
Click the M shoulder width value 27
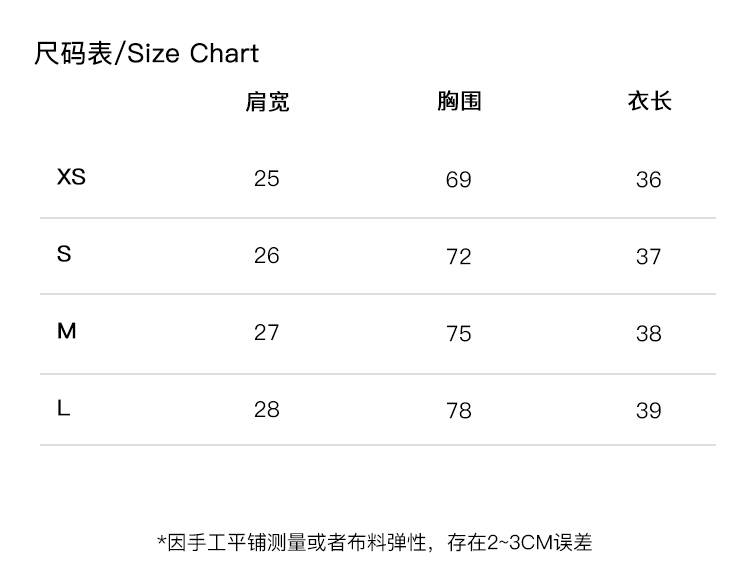[x=267, y=332]
